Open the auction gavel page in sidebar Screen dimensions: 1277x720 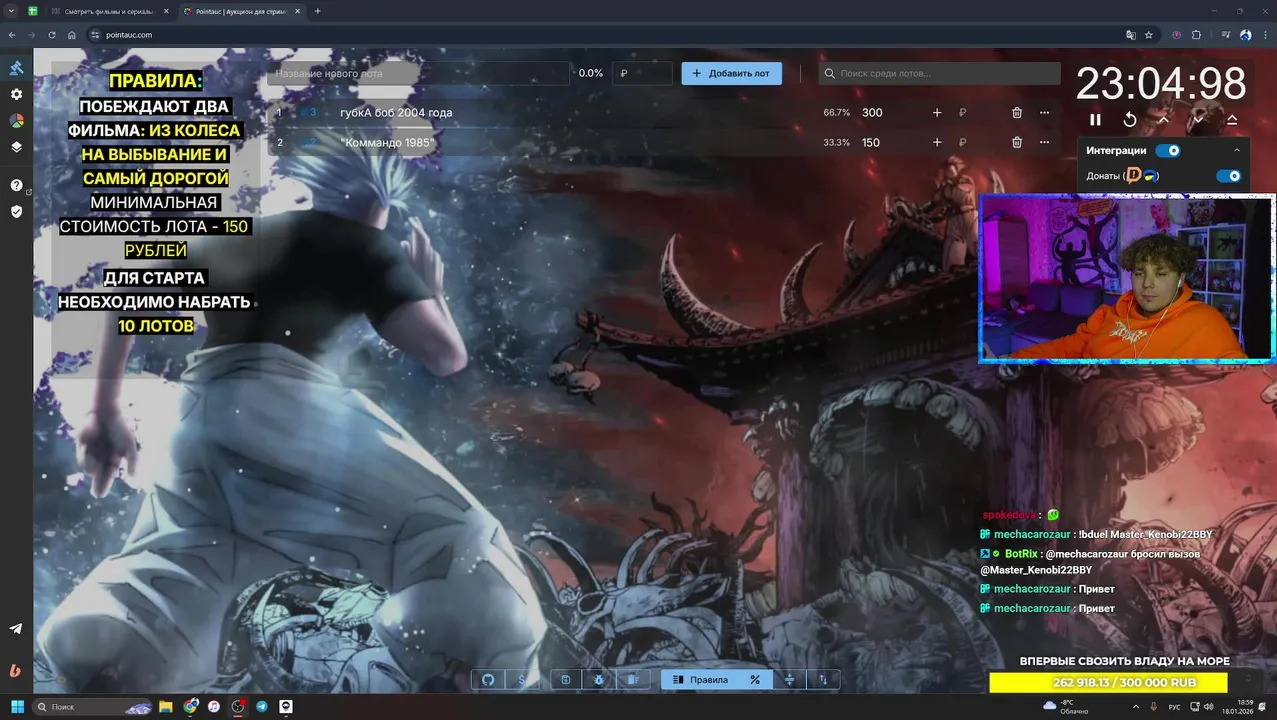tap(16, 68)
